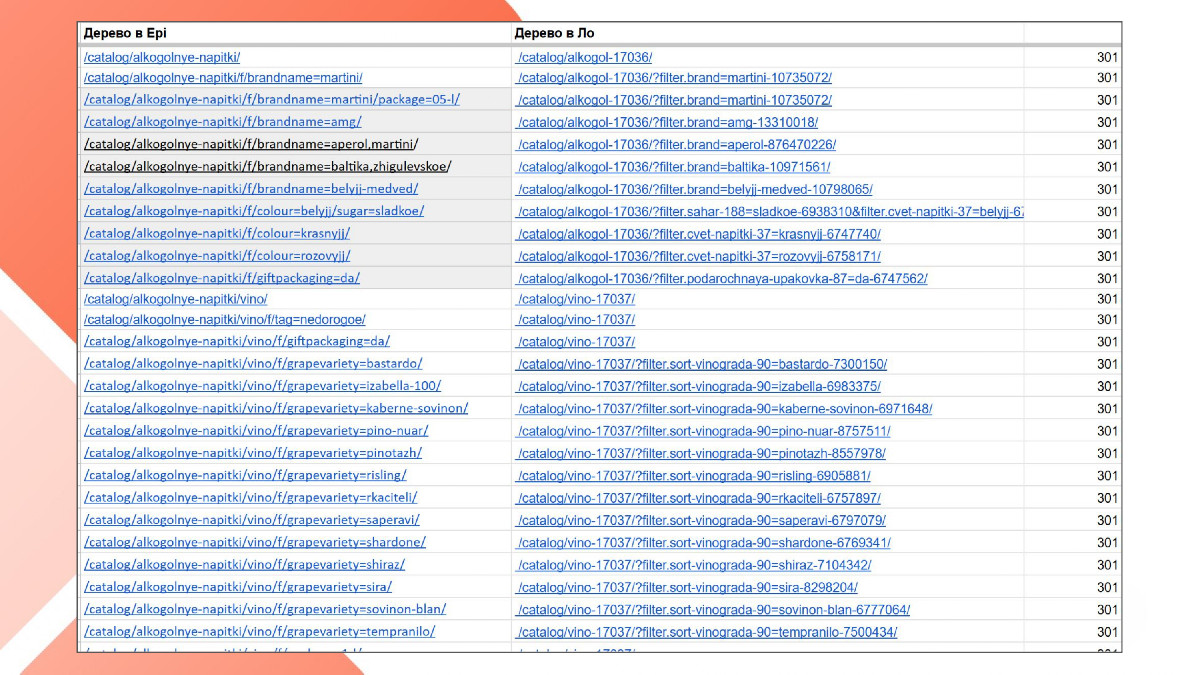Open the grapevariety=kaberne-sovinon/ link
Viewport: 1200px width, 675px height.
[x=276, y=408]
